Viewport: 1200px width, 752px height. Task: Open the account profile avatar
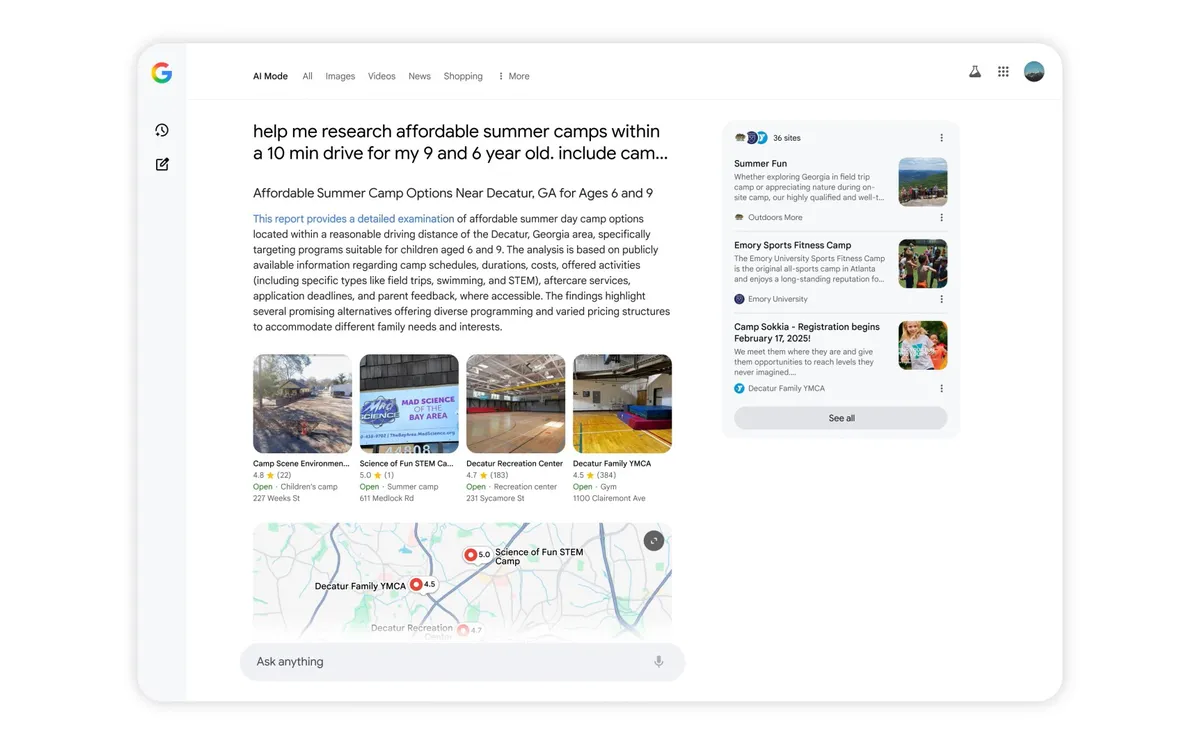point(1034,72)
